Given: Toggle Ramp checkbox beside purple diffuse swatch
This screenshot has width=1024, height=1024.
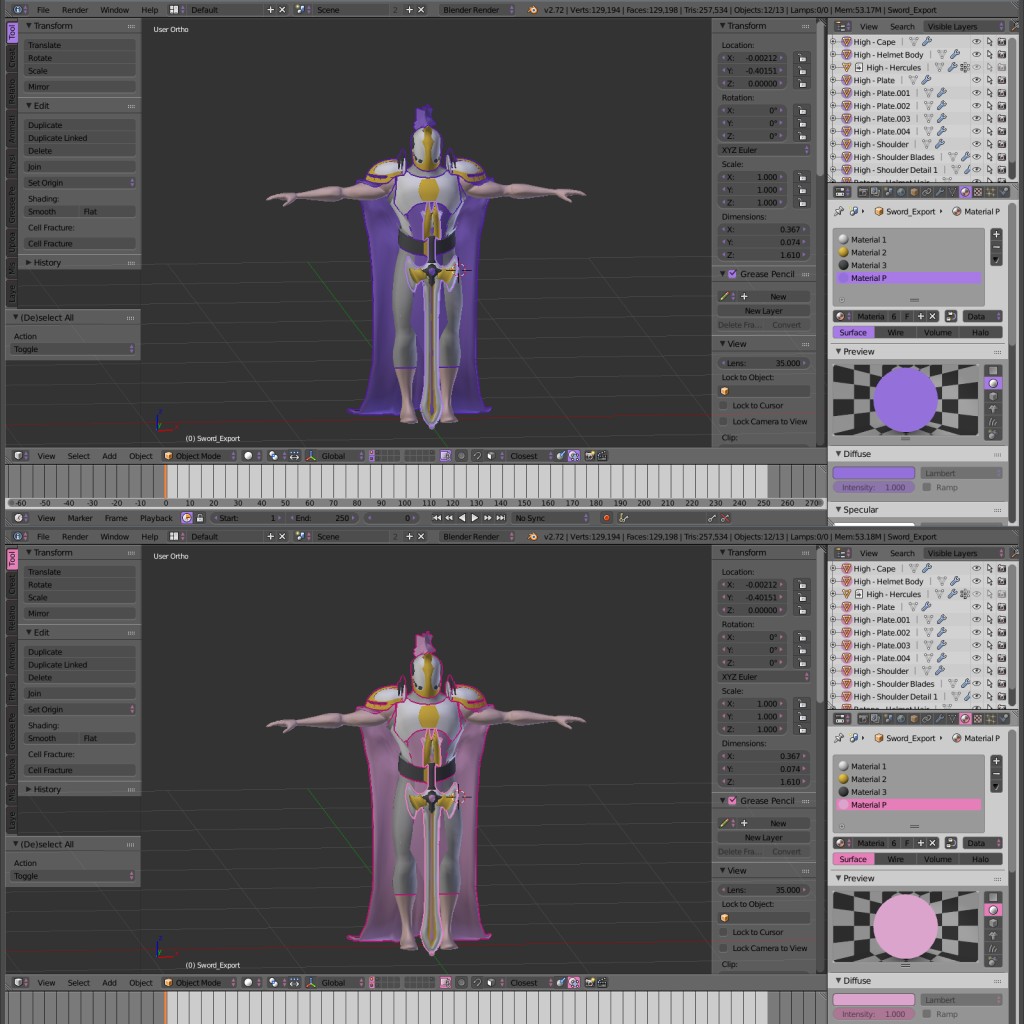Looking at the screenshot, I should pyautogui.click(x=927, y=487).
